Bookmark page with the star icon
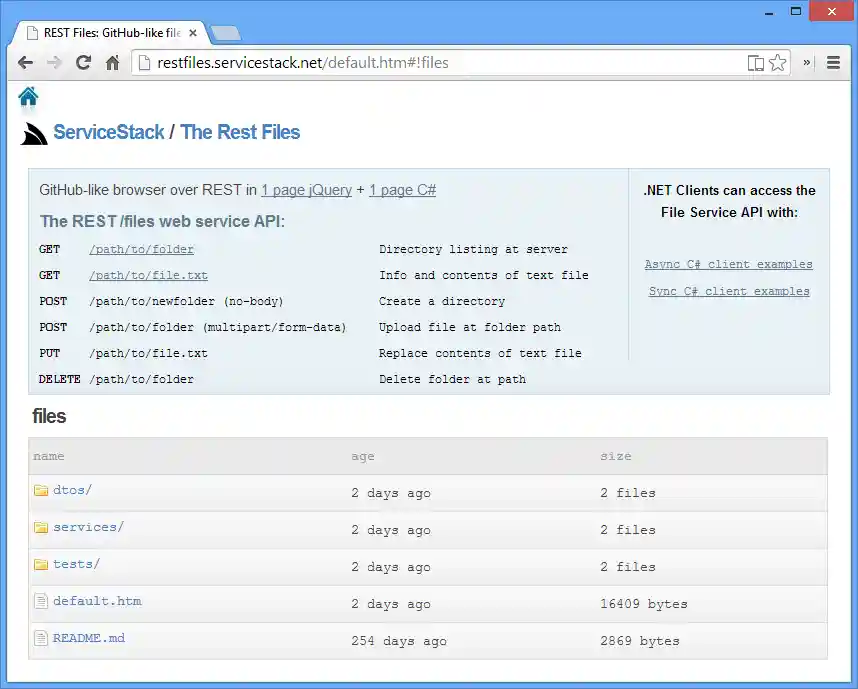Image resolution: width=858 pixels, height=689 pixels. 777,63
